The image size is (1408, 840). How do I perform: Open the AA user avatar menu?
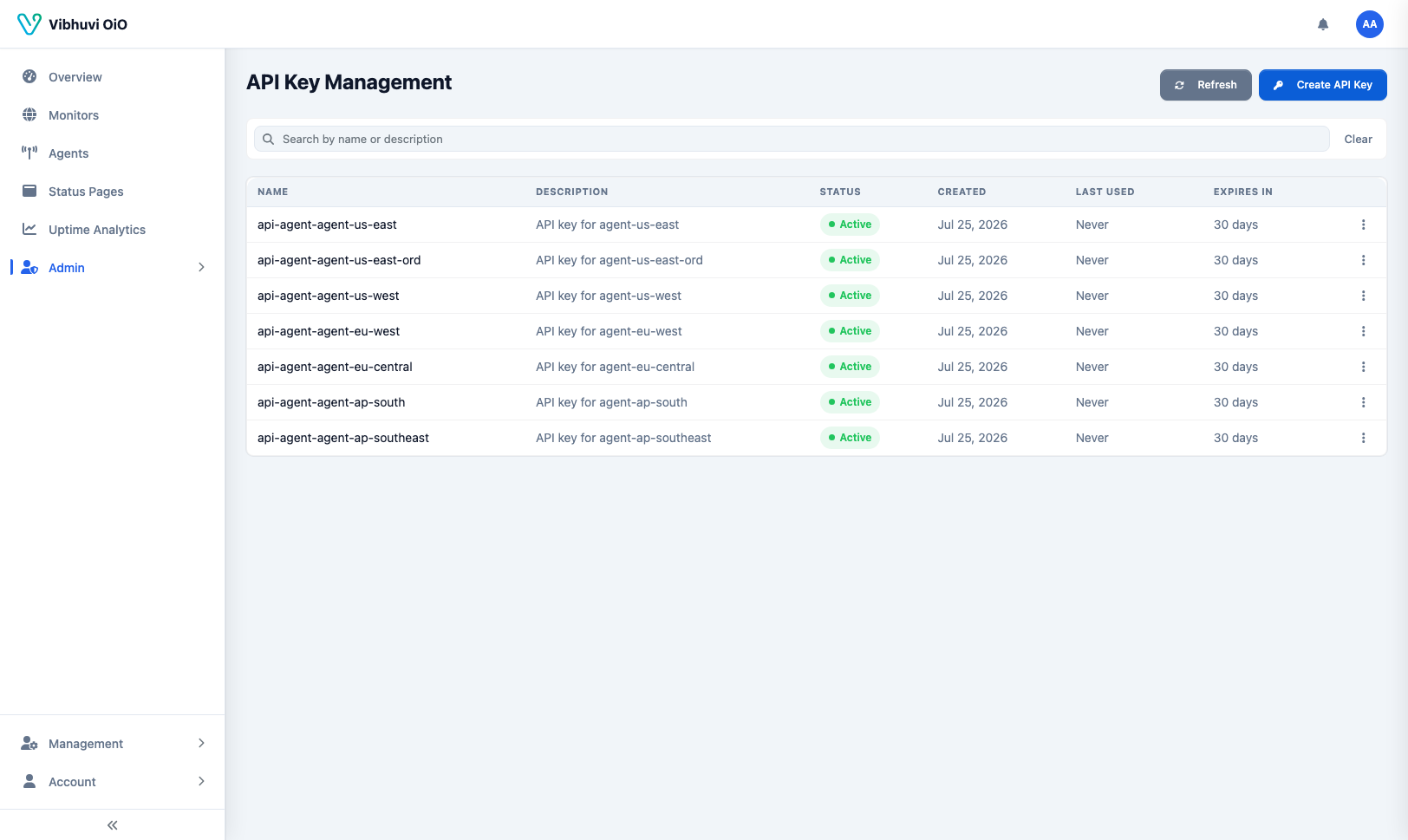[1370, 24]
